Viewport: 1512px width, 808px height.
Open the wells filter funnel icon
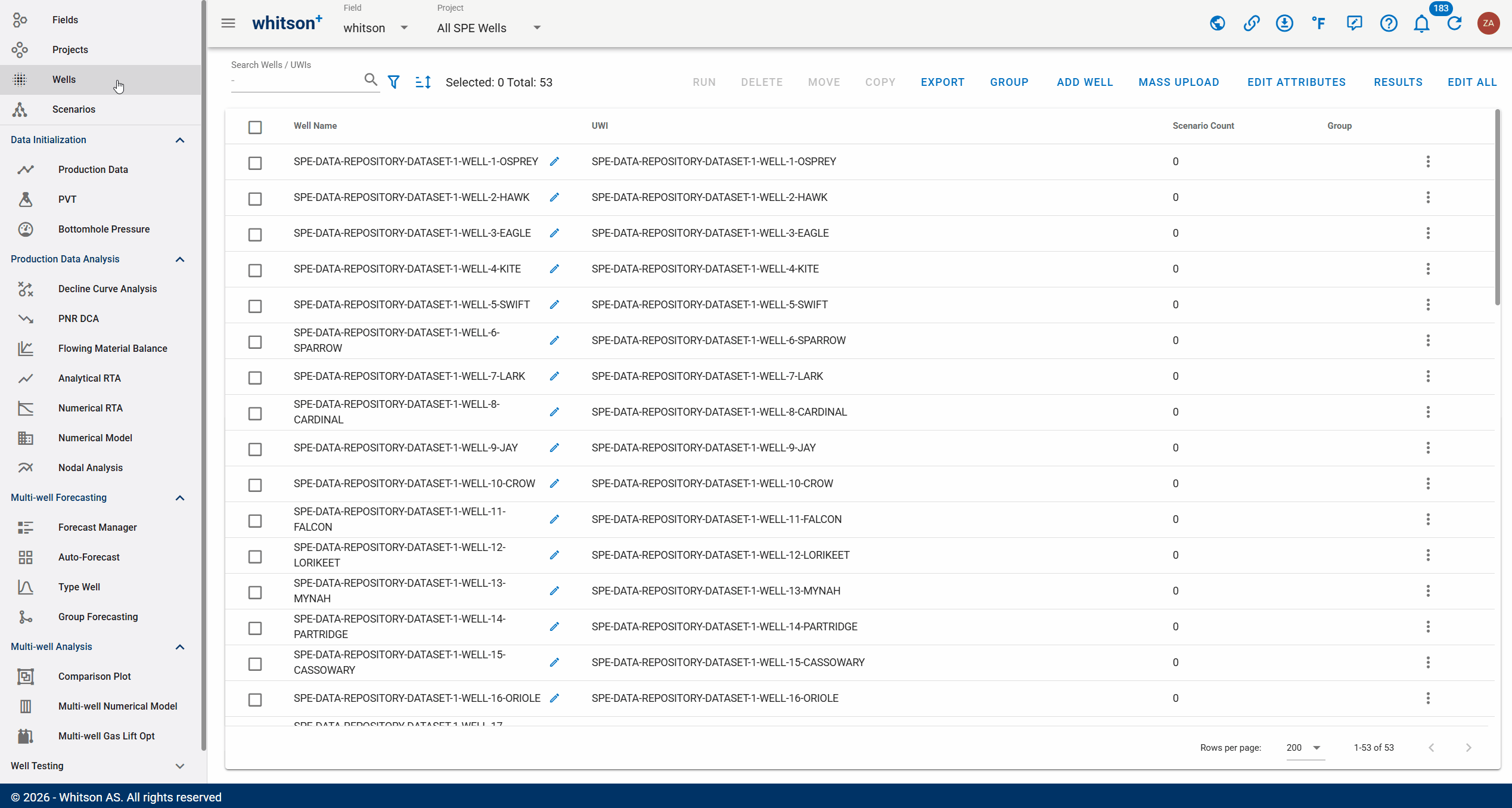(393, 82)
